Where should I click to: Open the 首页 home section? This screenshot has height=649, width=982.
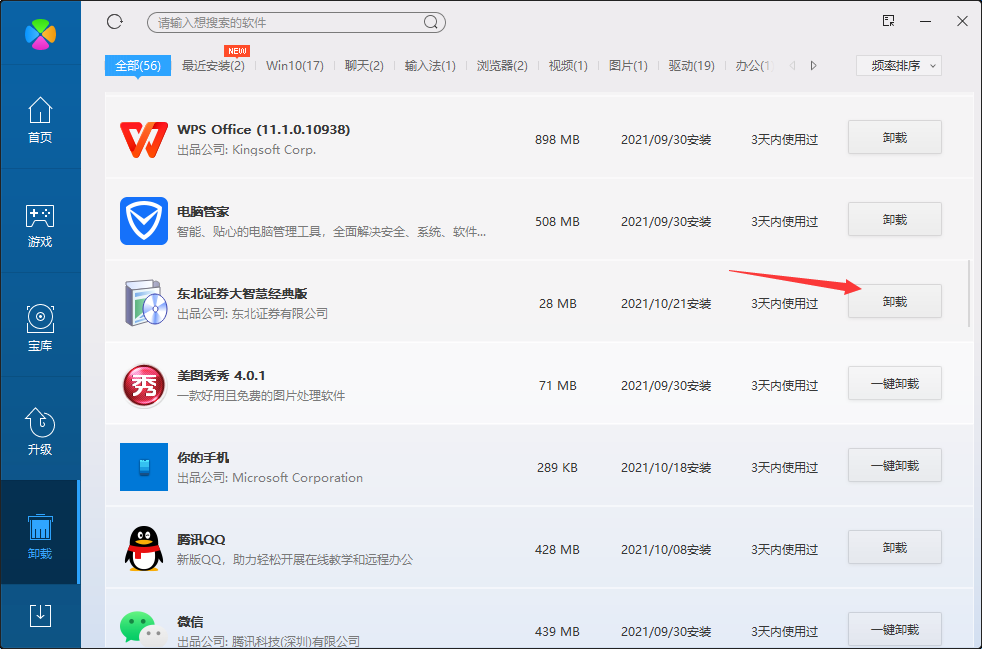tap(40, 120)
